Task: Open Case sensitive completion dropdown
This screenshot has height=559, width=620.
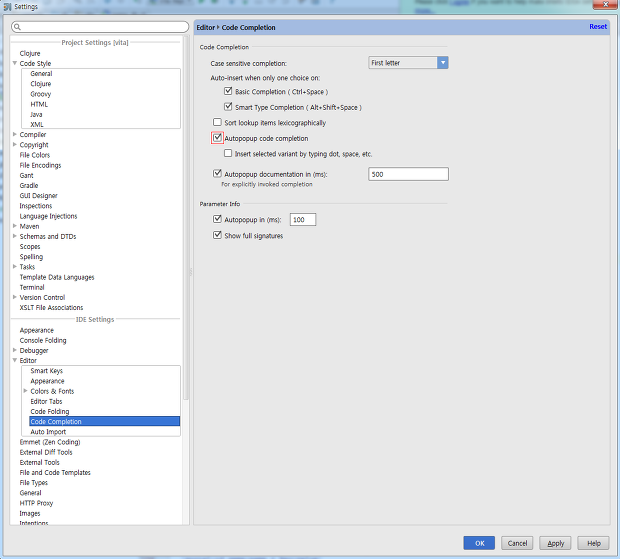Action: 408,63
